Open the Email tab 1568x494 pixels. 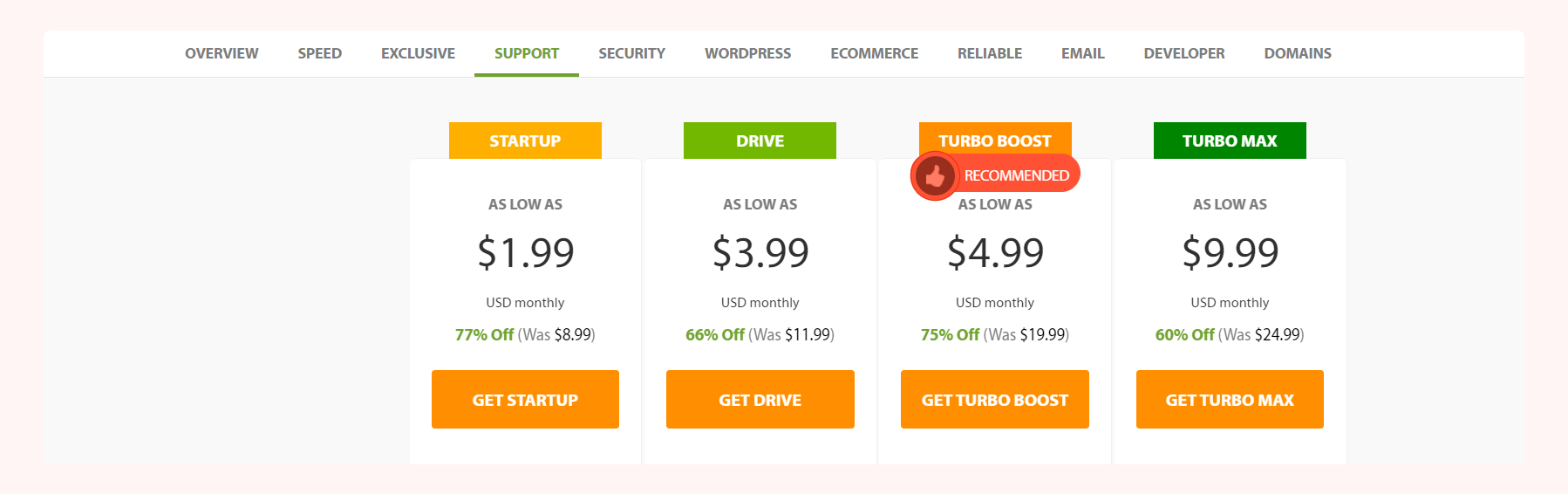tap(1083, 53)
